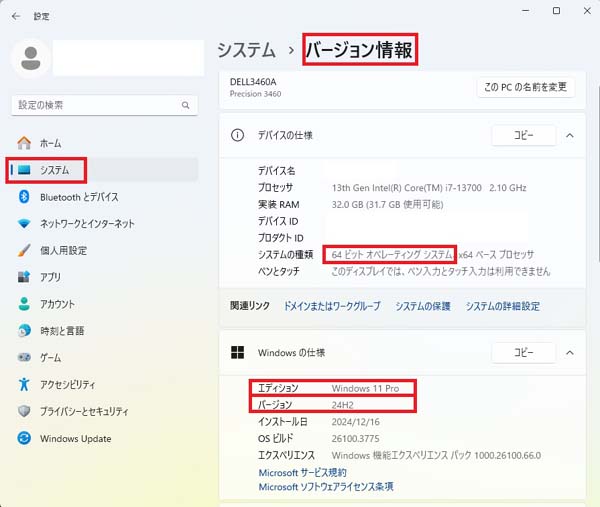The height and width of the screenshot is (507, 600).
Task: Collapse the デバイスの仕様 section chevron
Action: (x=570, y=135)
